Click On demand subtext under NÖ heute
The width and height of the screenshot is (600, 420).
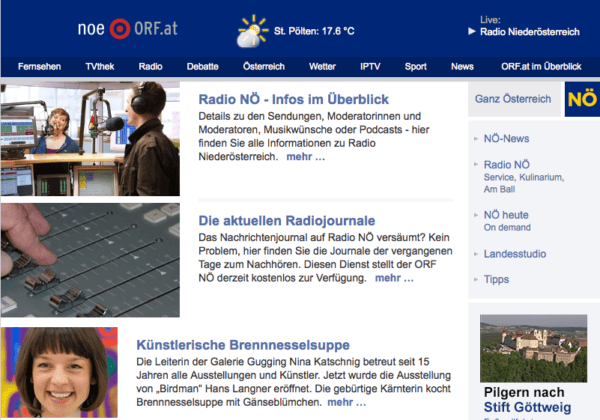click(507, 228)
